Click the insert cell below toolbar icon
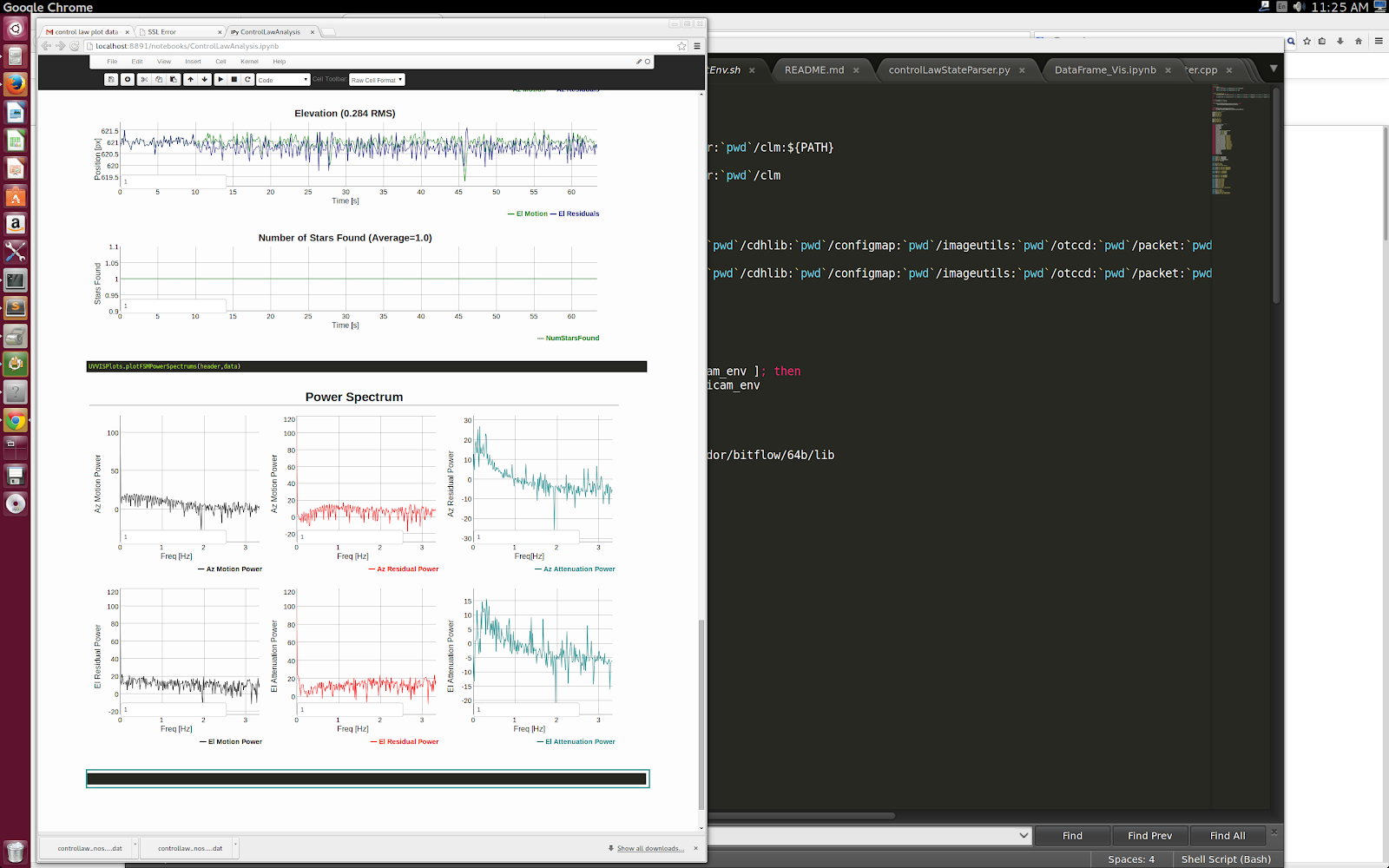The width and height of the screenshot is (1389, 868). 128,80
